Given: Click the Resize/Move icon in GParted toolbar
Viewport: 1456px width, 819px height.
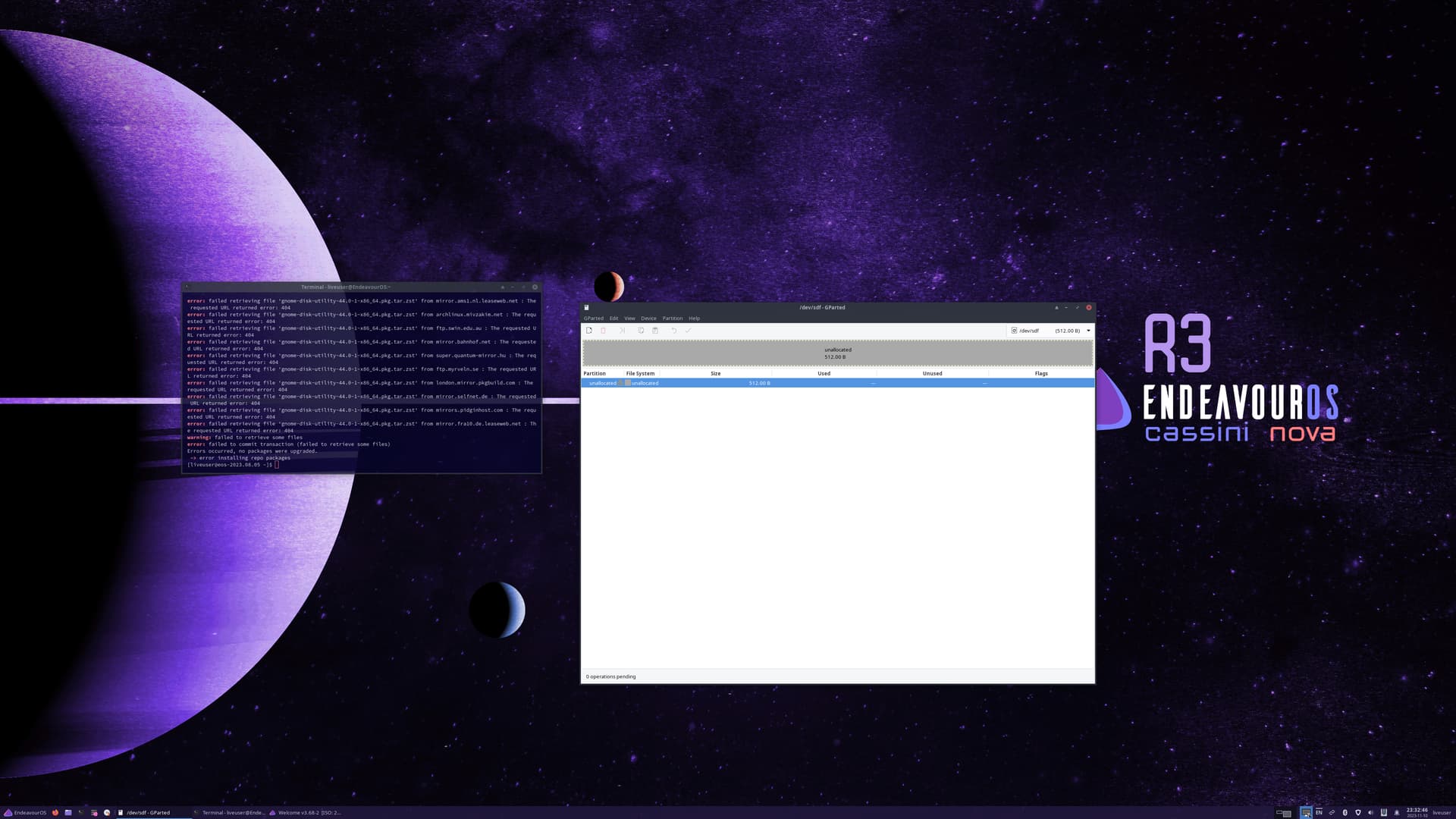Looking at the screenshot, I should tap(622, 331).
